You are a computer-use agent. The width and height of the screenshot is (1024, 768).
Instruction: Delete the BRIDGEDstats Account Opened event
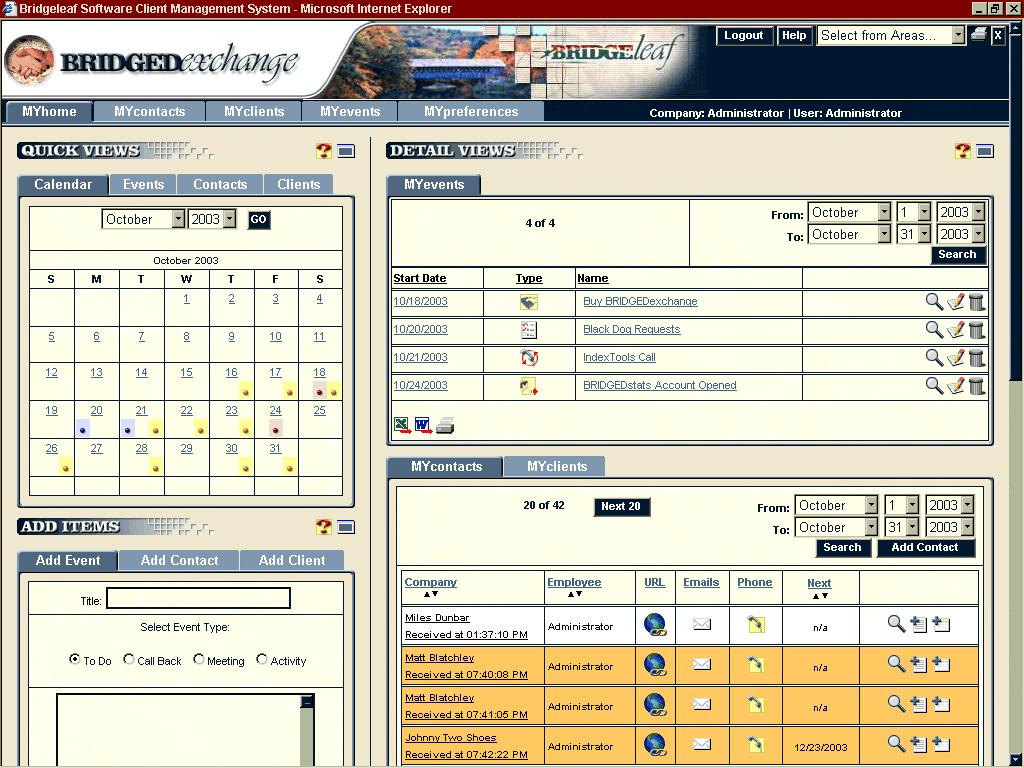point(977,386)
